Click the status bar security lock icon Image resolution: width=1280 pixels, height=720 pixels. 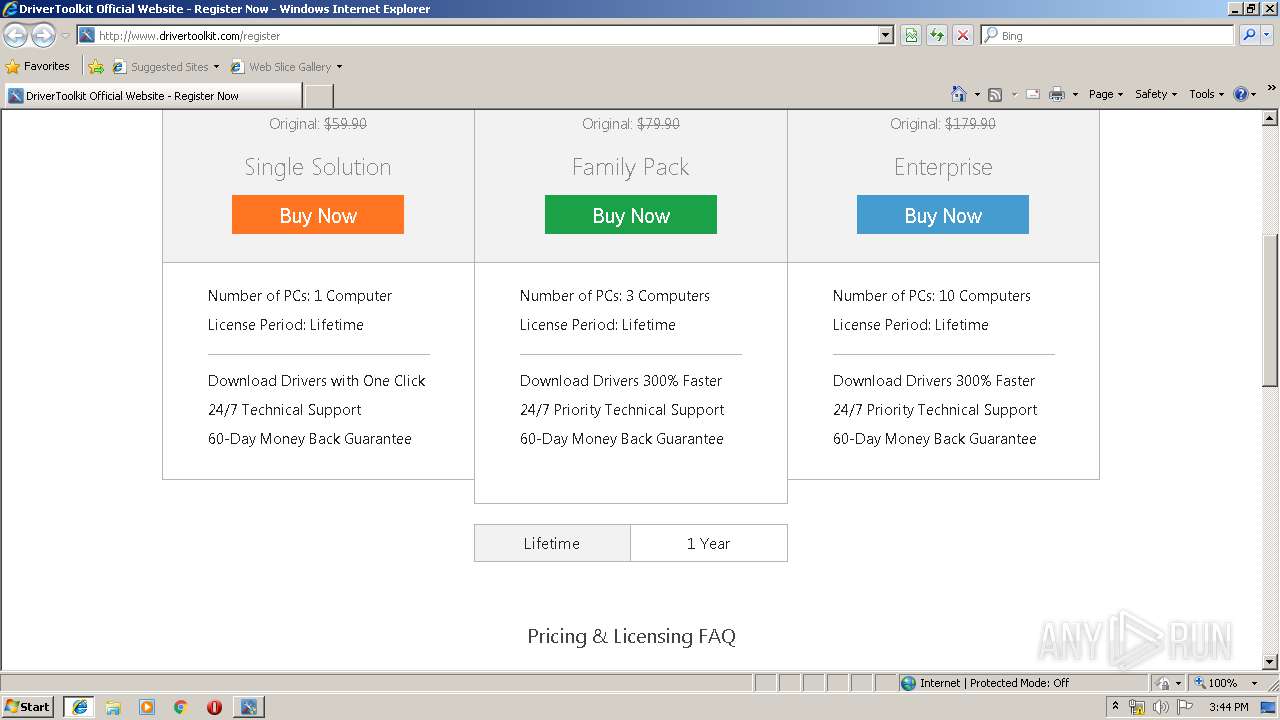point(1163,683)
